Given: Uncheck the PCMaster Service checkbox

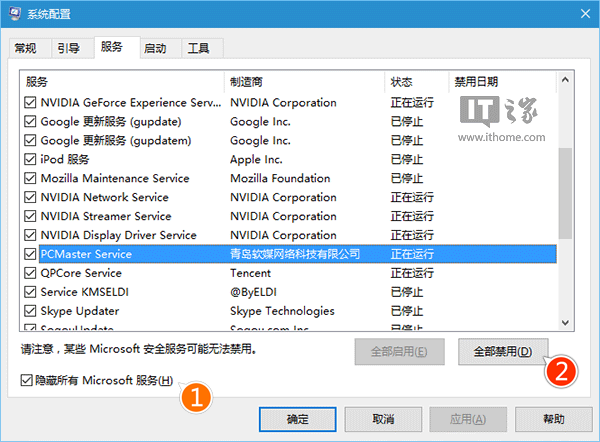Looking at the screenshot, I should [x=30, y=254].
